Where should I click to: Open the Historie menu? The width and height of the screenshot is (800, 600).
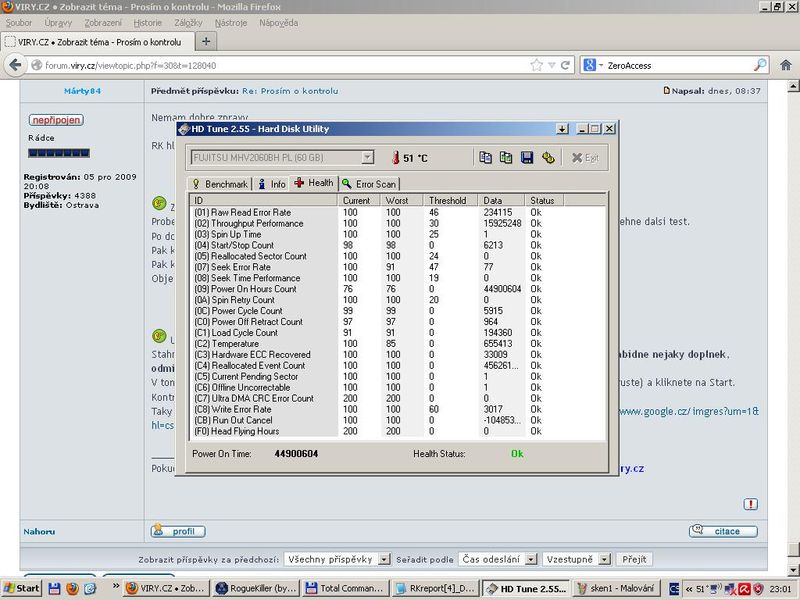point(147,23)
